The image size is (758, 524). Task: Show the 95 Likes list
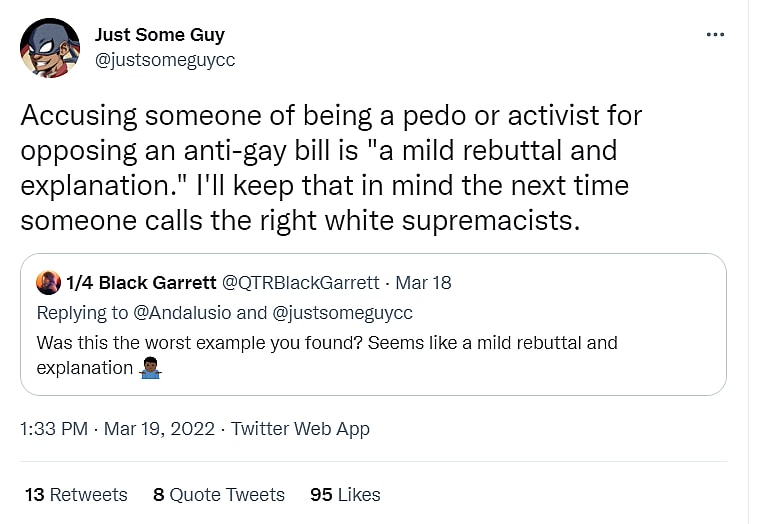(345, 495)
